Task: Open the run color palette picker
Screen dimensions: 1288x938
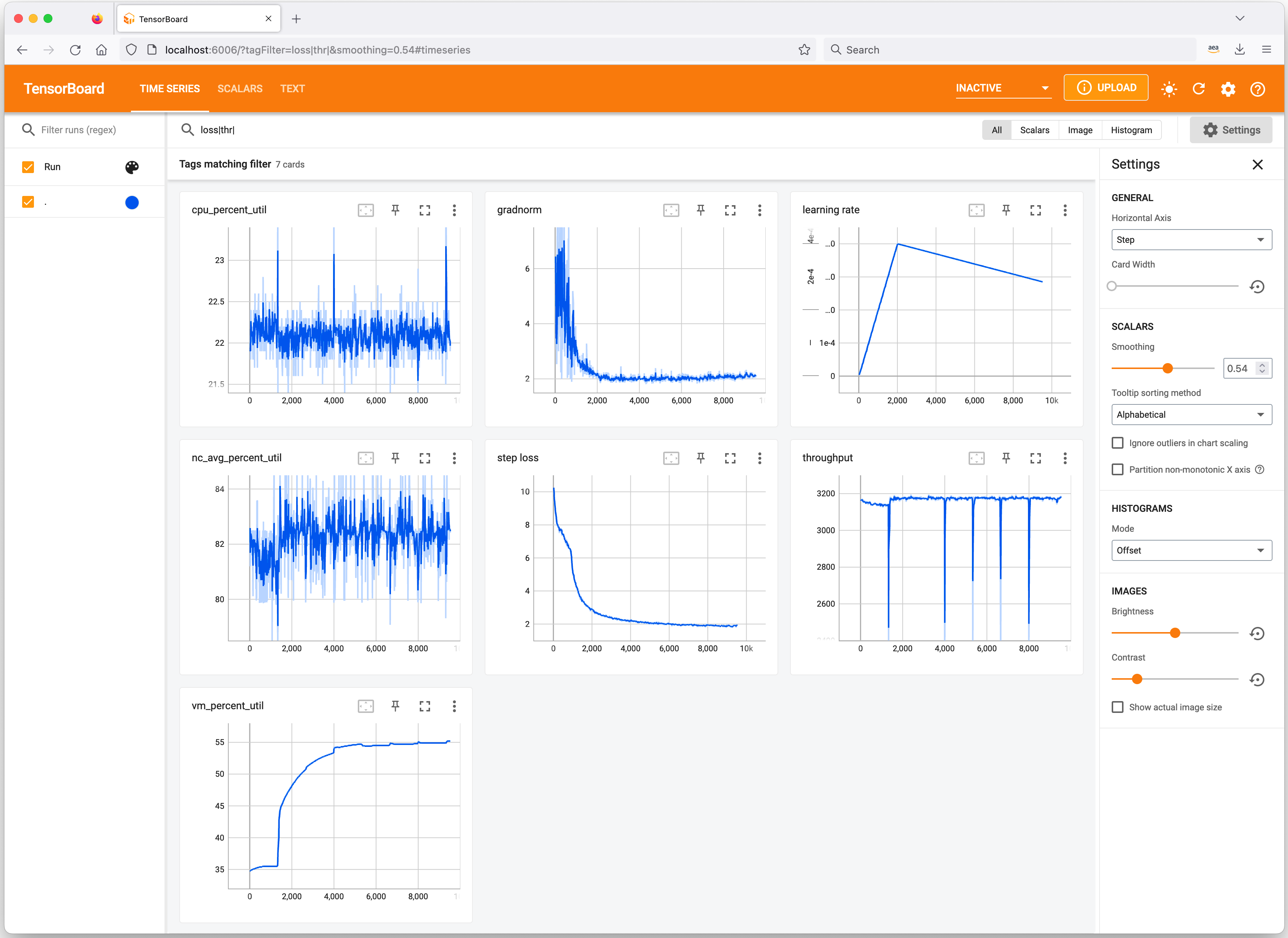Action: point(132,167)
